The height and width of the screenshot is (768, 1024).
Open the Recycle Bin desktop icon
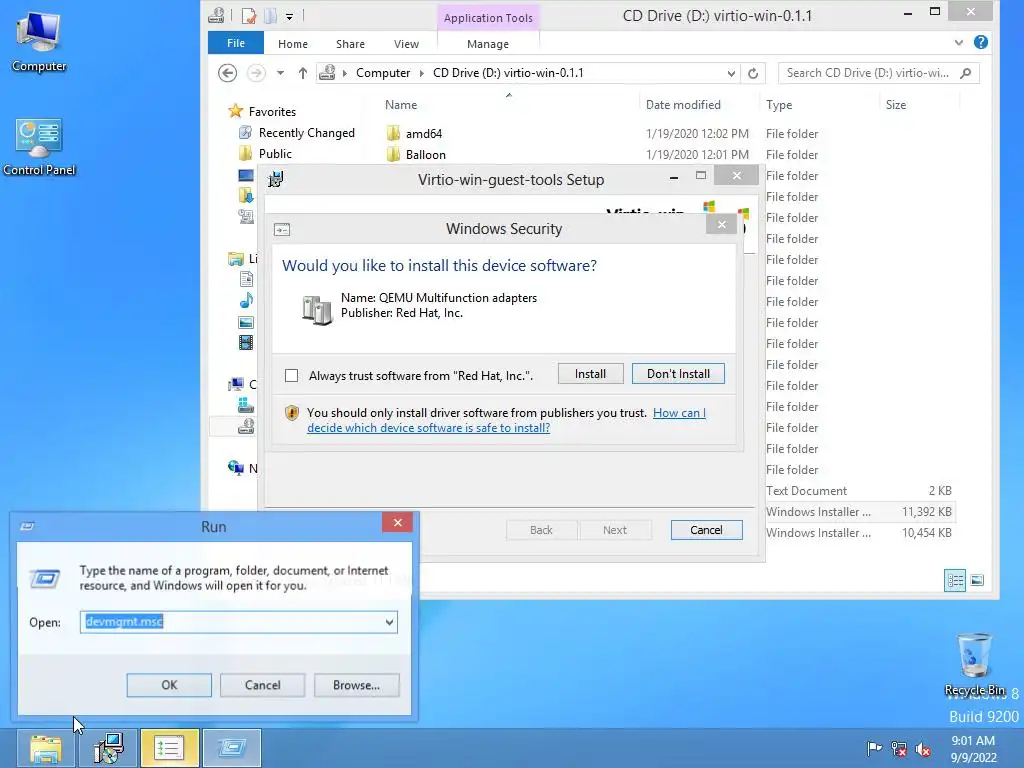click(974, 664)
